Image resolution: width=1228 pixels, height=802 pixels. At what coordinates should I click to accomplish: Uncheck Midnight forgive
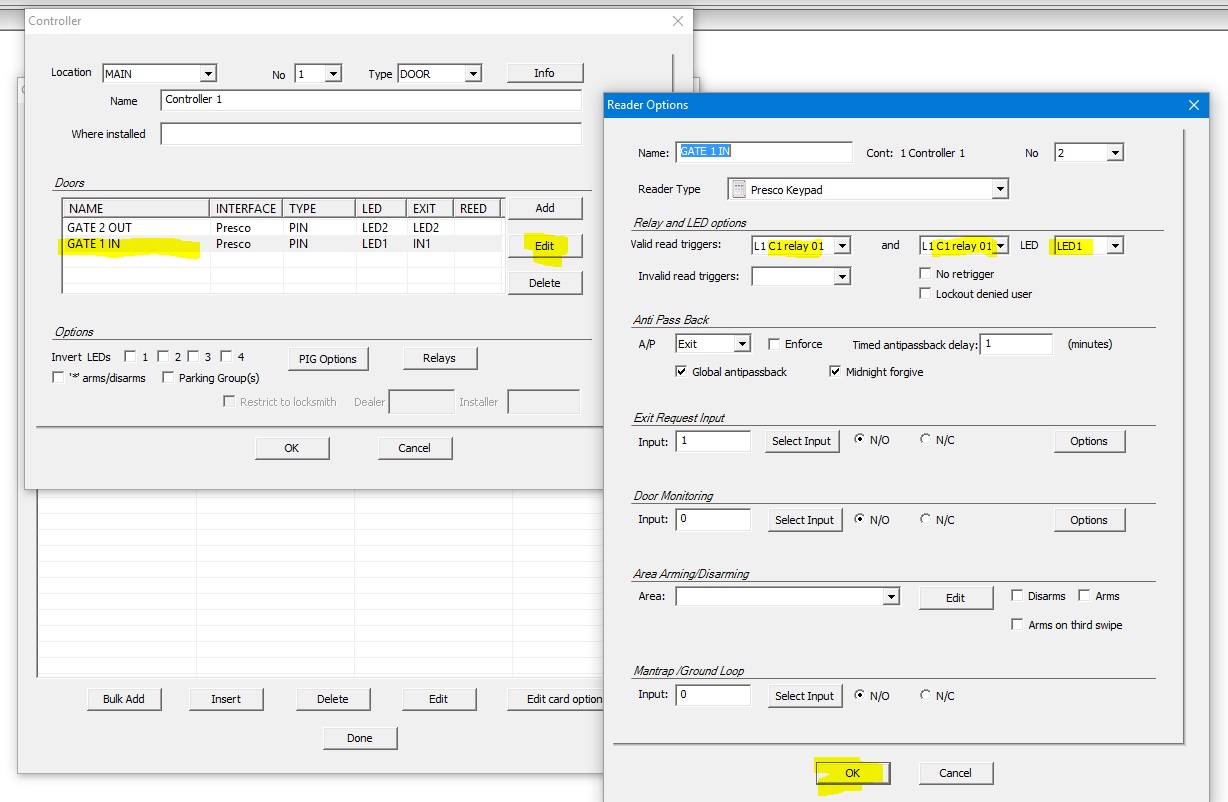click(836, 372)
